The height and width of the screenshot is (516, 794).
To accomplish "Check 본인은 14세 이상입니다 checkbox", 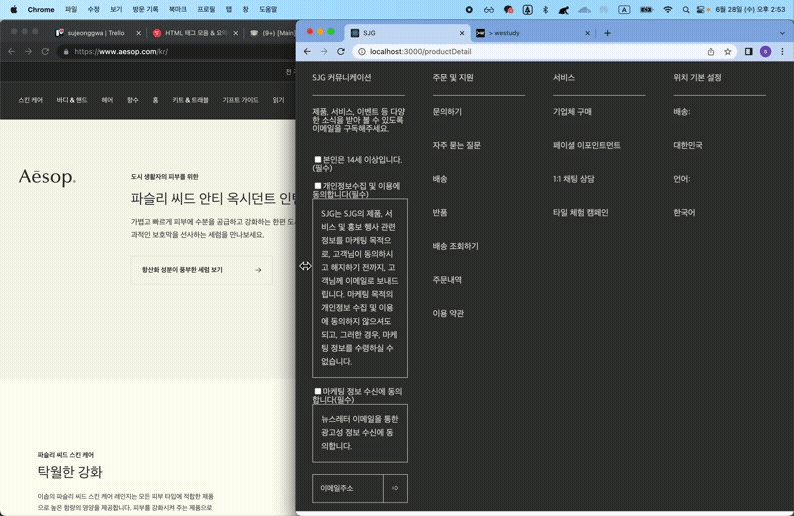I will pyautogui.click(x=317, y=160).
